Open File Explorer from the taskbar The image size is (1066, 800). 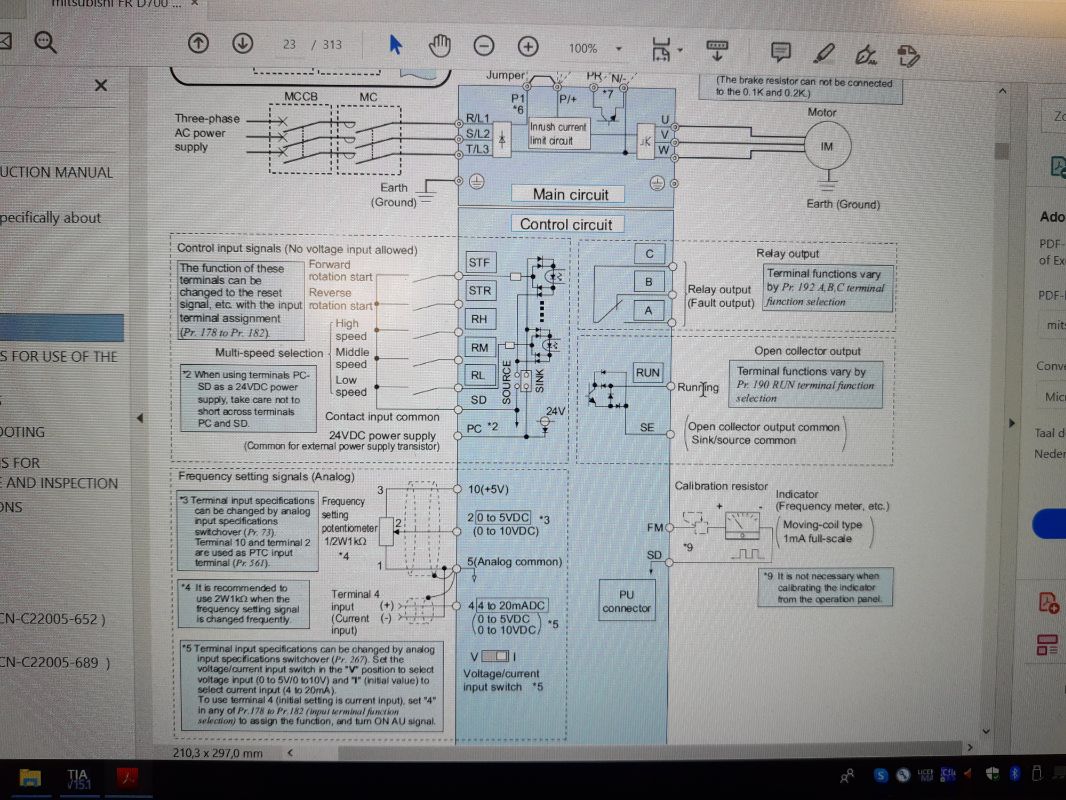click(x=30, y=777)
